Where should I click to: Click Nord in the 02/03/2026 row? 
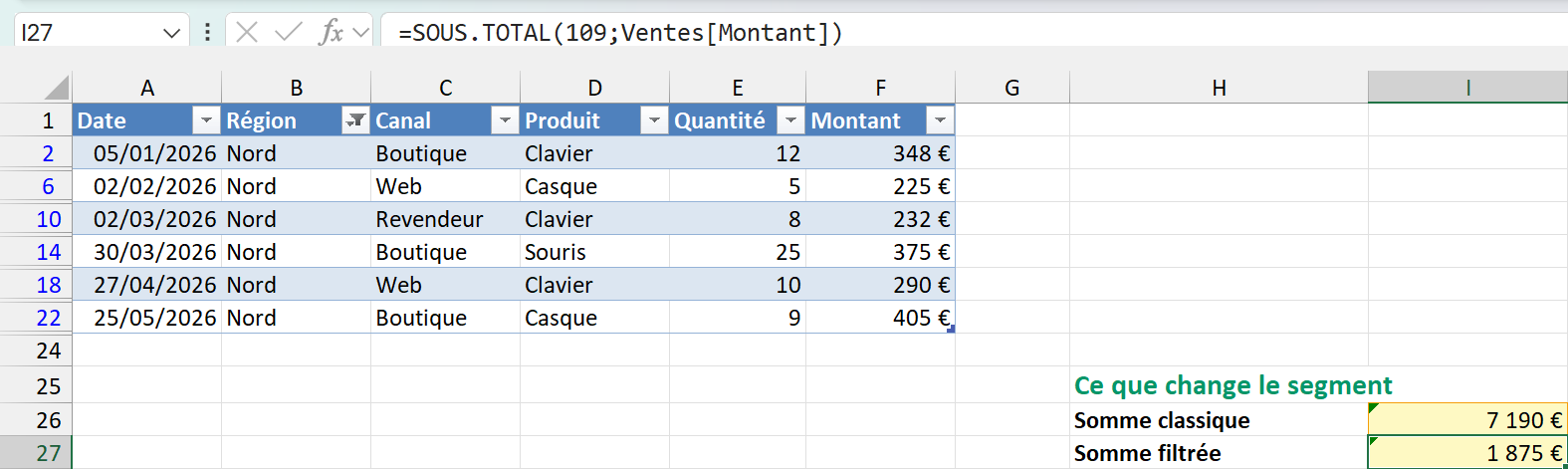point(297,219)
